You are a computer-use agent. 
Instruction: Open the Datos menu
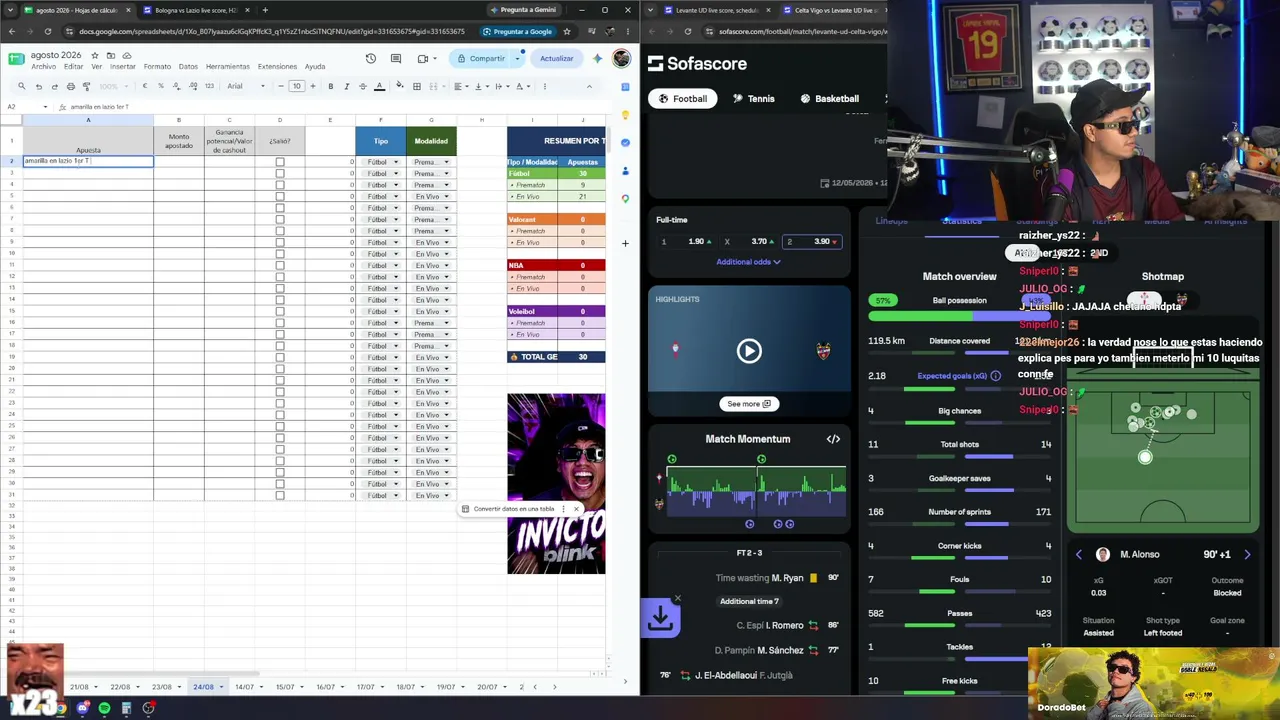pos(188,67)
